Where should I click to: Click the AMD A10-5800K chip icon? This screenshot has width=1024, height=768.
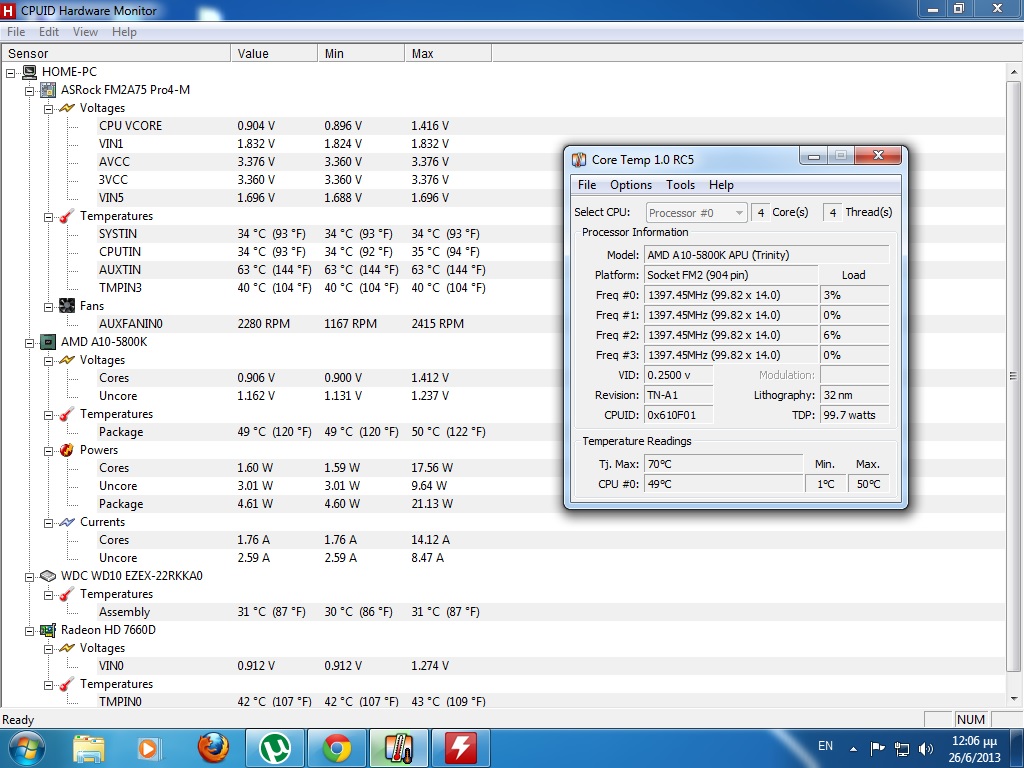(48, 342)
